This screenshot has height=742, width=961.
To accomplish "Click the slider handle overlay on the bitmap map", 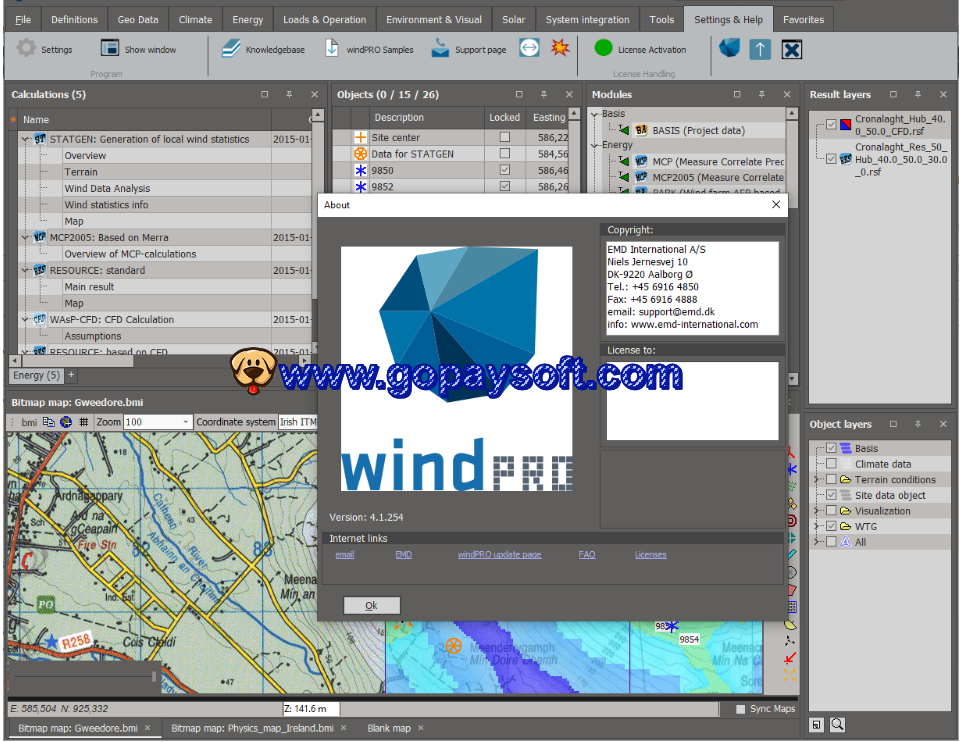I will (153, 676).
